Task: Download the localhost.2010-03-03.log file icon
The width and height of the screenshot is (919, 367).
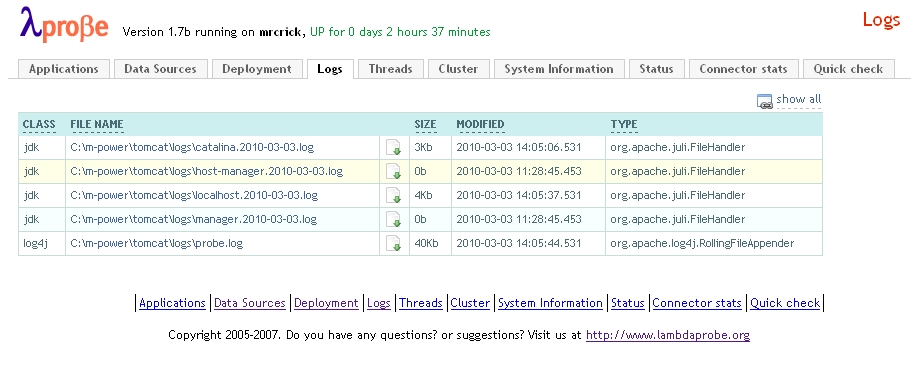Action: 393,195
